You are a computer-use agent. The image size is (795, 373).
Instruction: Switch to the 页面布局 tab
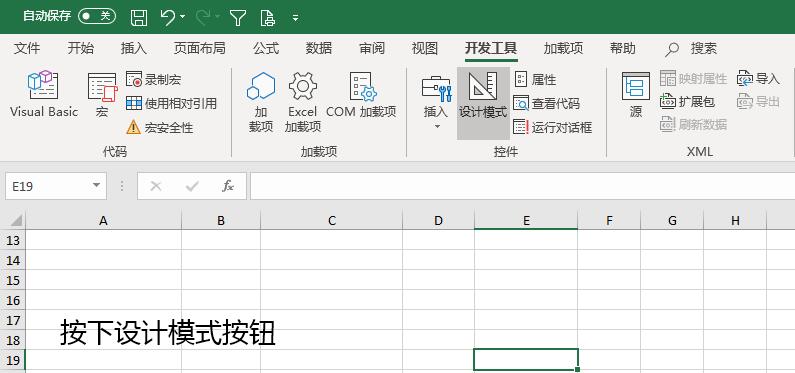[200, 48]
